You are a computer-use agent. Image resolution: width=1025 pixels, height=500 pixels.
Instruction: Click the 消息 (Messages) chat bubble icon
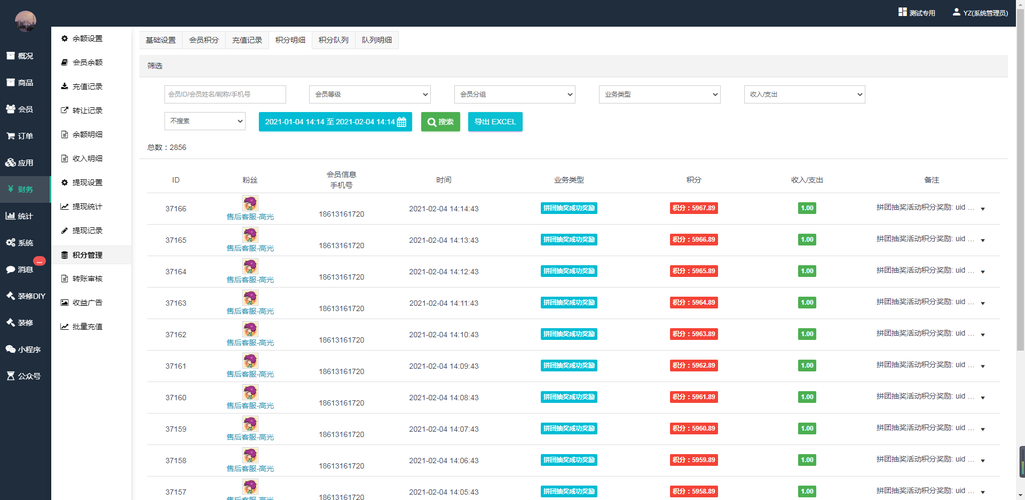coord(11,270)
